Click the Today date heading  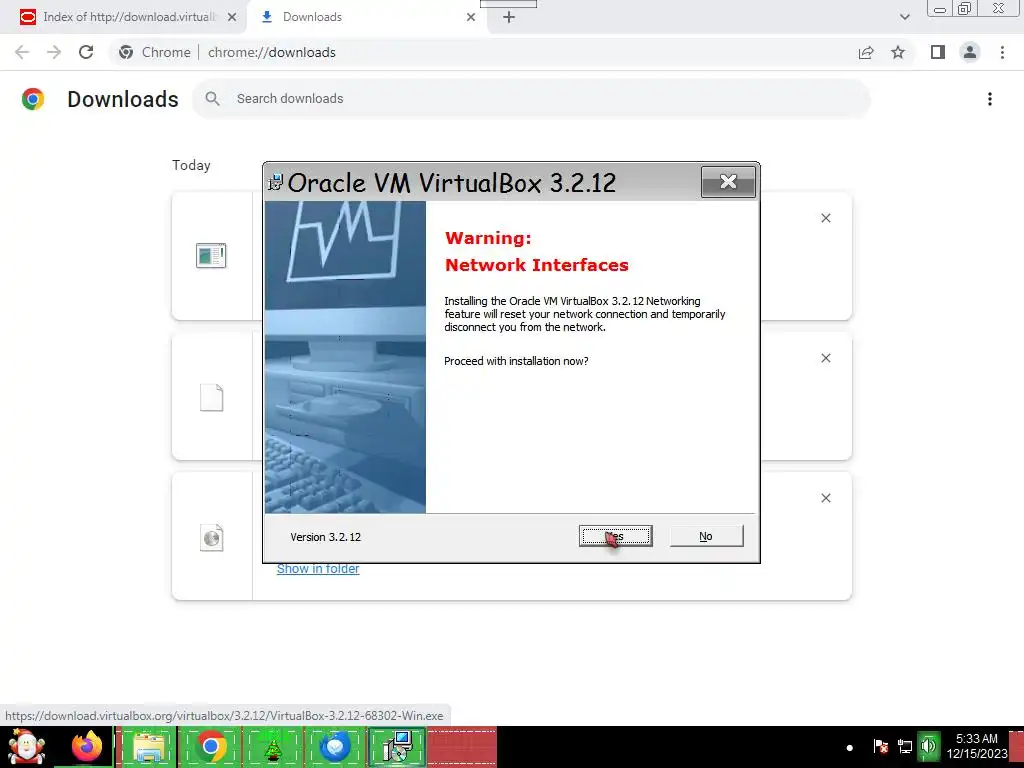click(191, 165)
